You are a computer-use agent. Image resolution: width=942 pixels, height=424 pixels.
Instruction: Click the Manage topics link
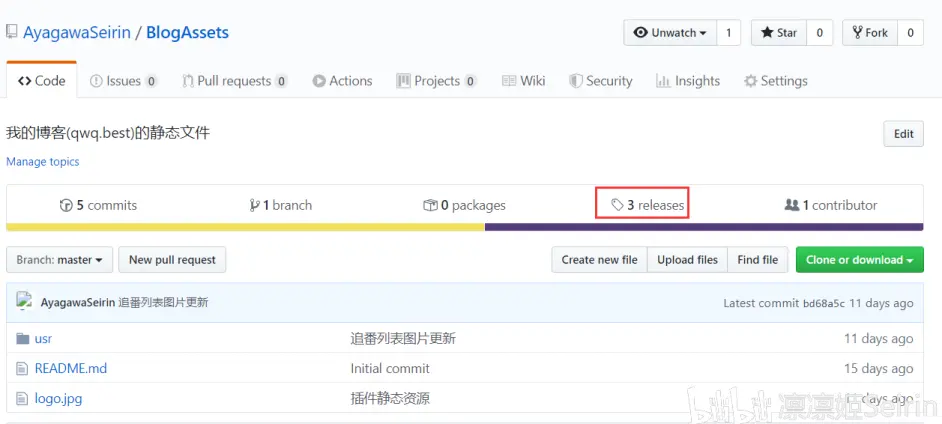pos(43,162)
